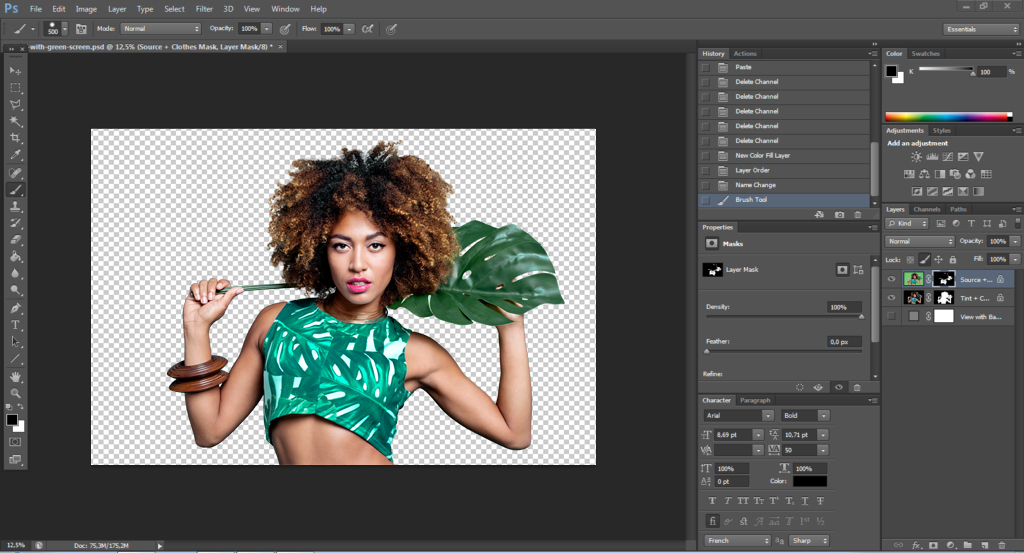Select the Rectangular Marquee tool
Screen dimensions: 1024x553
tap(15, 87)
